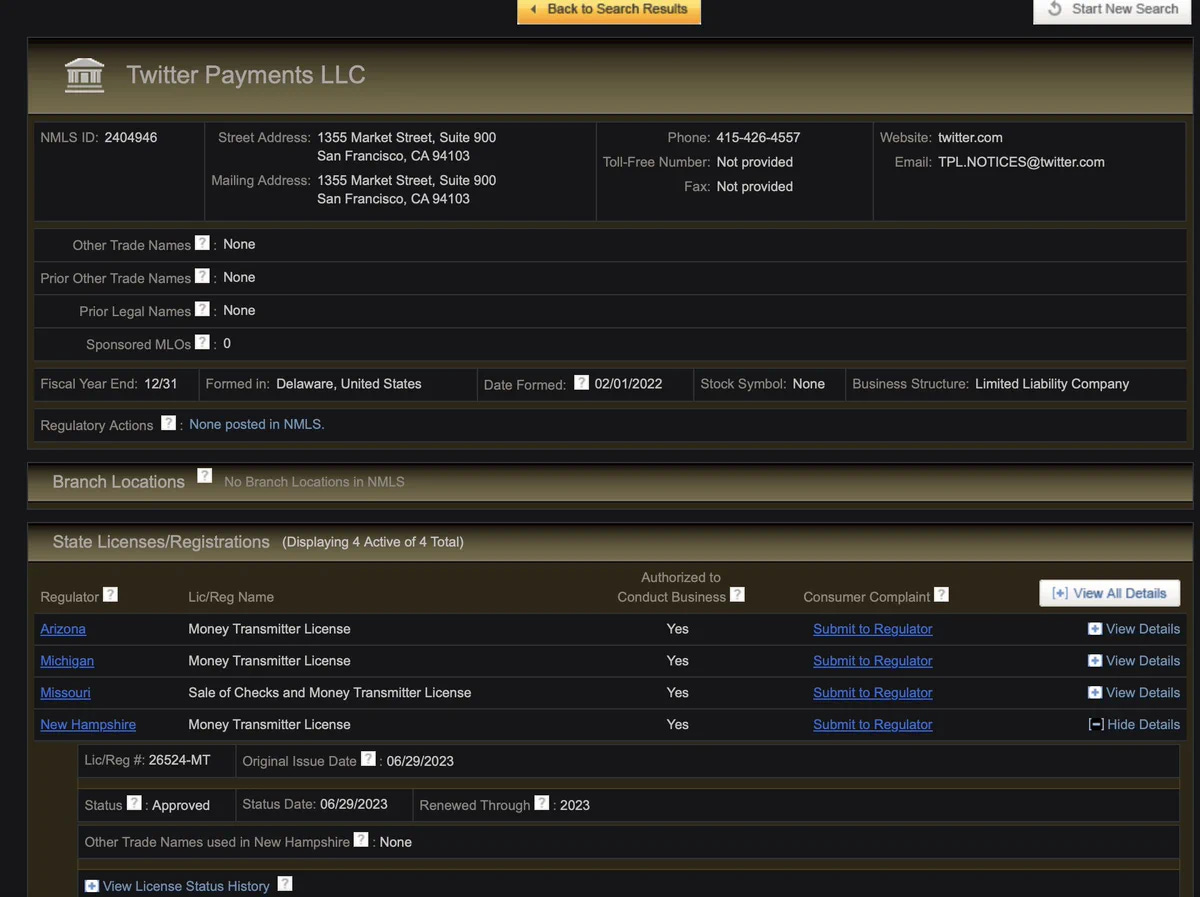Open help icon next to View License Status History
Image resolution: width=1200 pixels, height=897 pixels.
285,884
